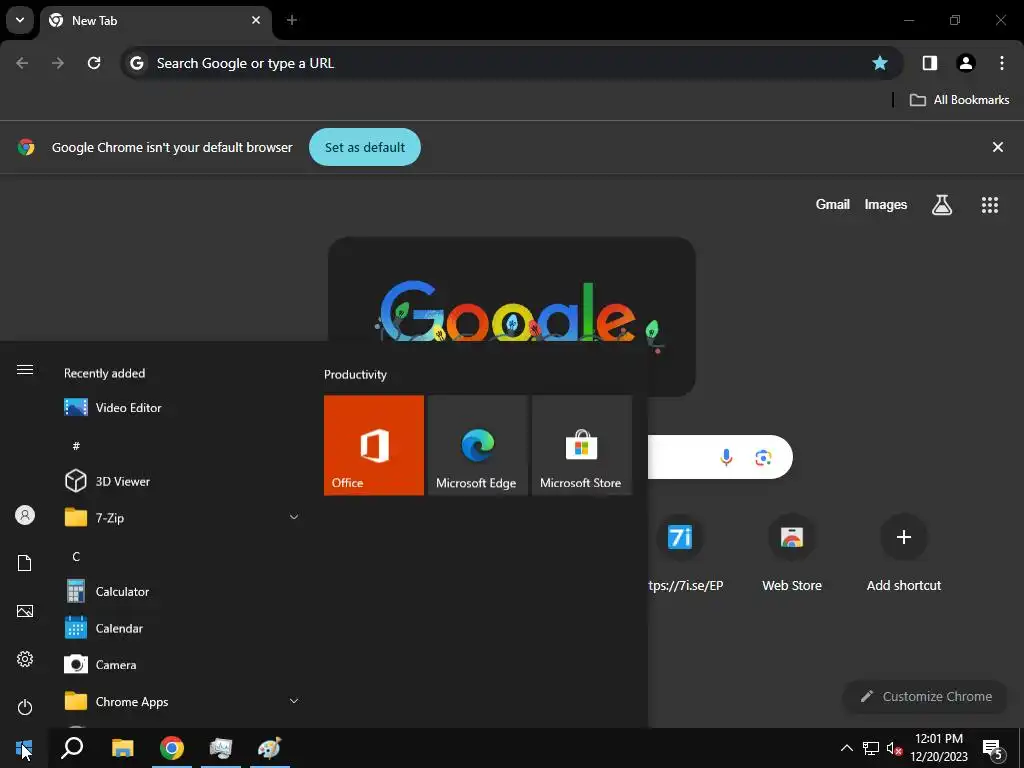Click Customize Chrome button

[927, 696]
